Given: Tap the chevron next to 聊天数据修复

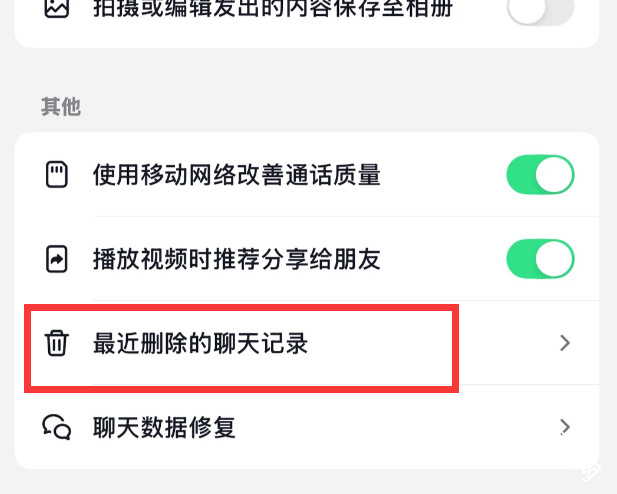Looking at the screenshot, I should (565, 428).
